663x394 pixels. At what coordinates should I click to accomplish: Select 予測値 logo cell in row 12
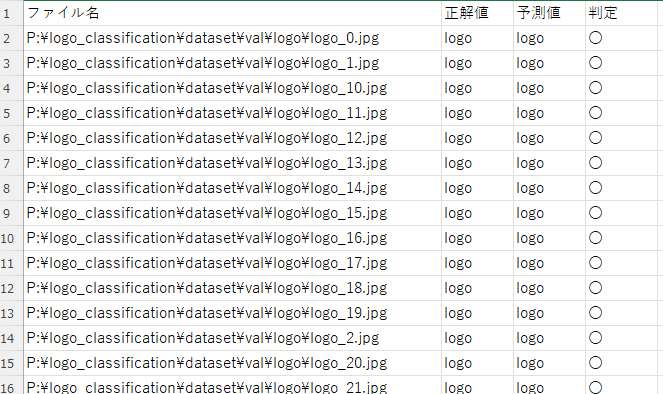click(549, 288)
